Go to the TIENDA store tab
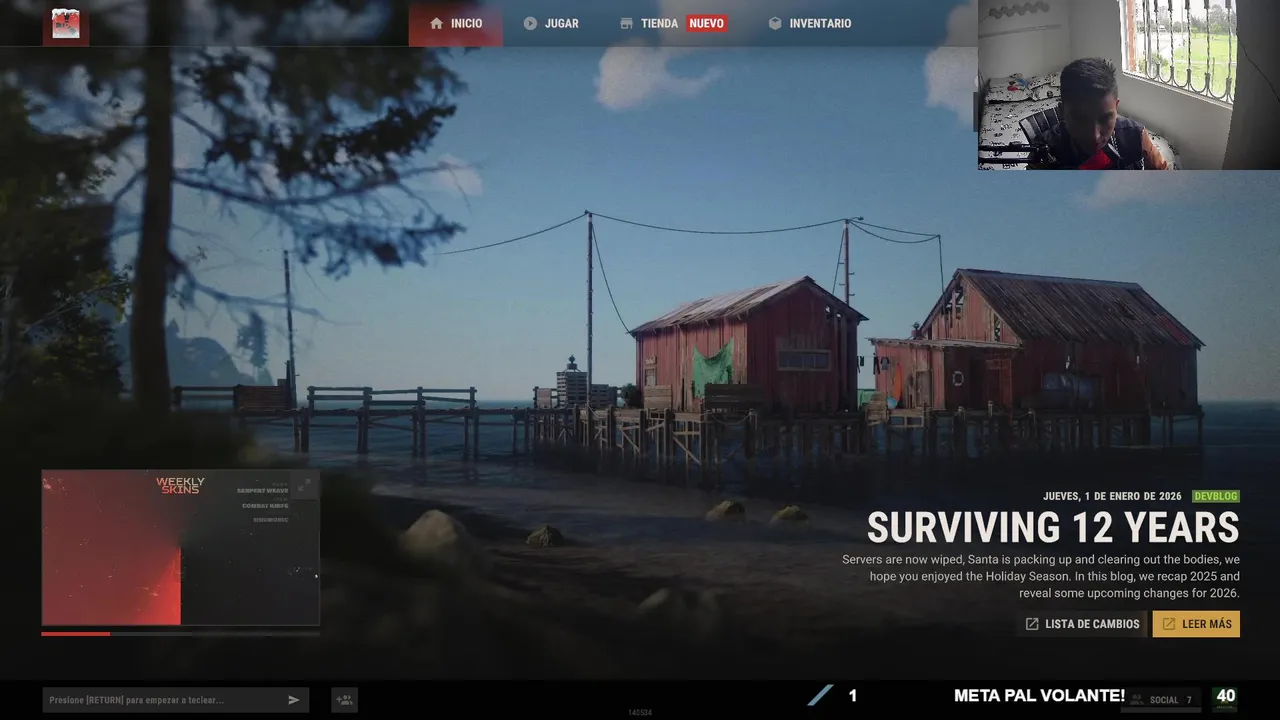Screen dimensions: 1280x720 click(672, 23)
